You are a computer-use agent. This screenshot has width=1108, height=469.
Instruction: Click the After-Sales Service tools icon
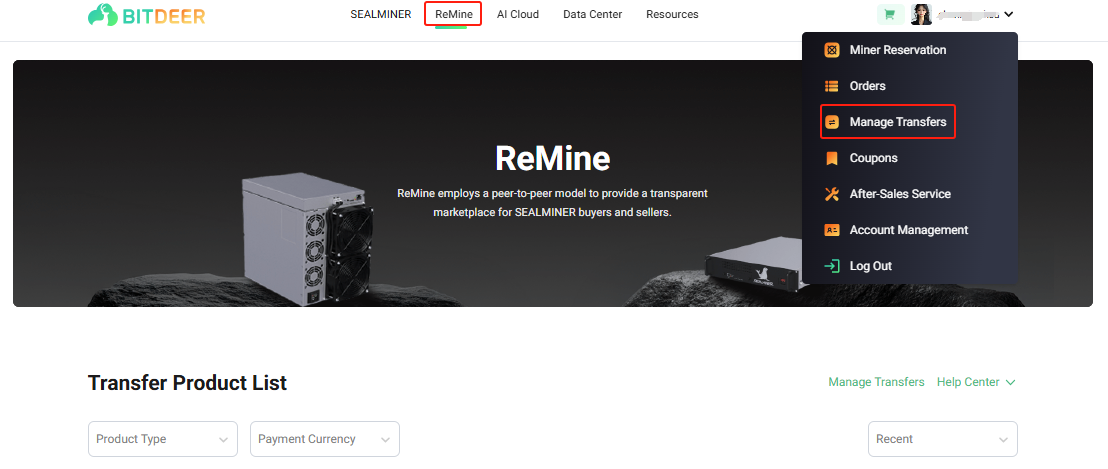click(x=832, y=194)
